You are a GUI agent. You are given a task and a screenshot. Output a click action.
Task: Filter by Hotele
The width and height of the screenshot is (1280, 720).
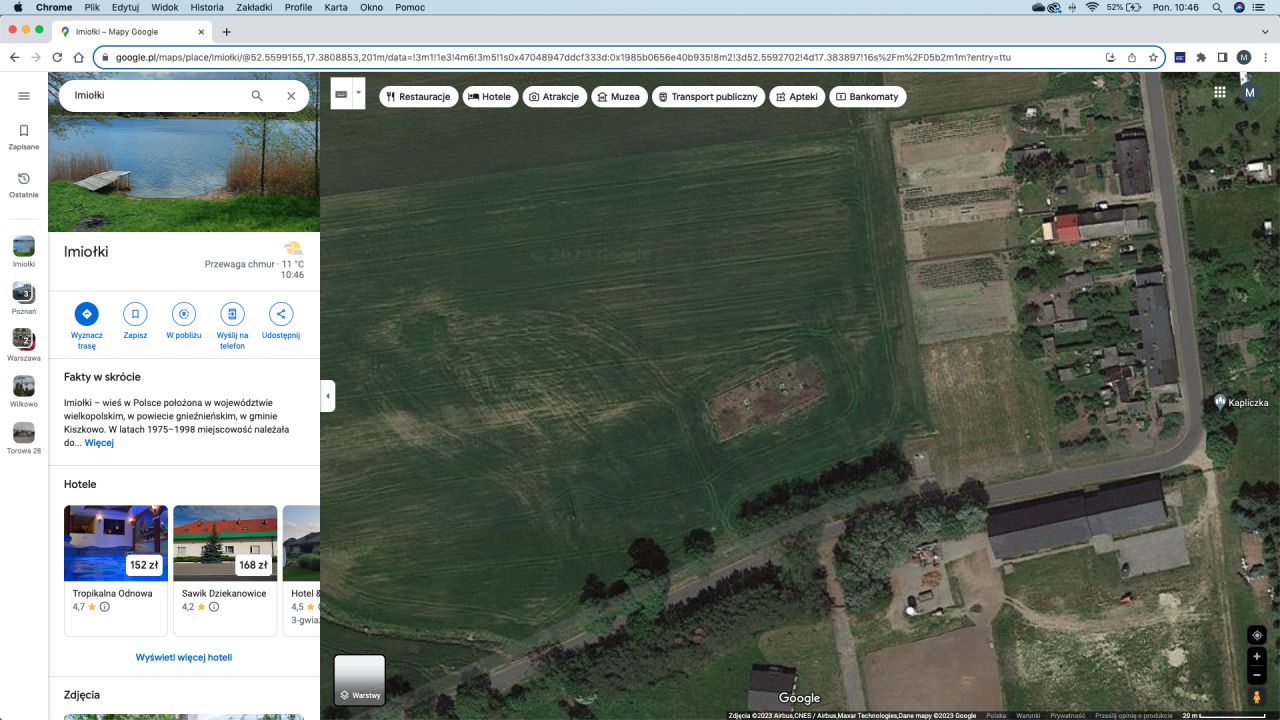tap(490, 97)
